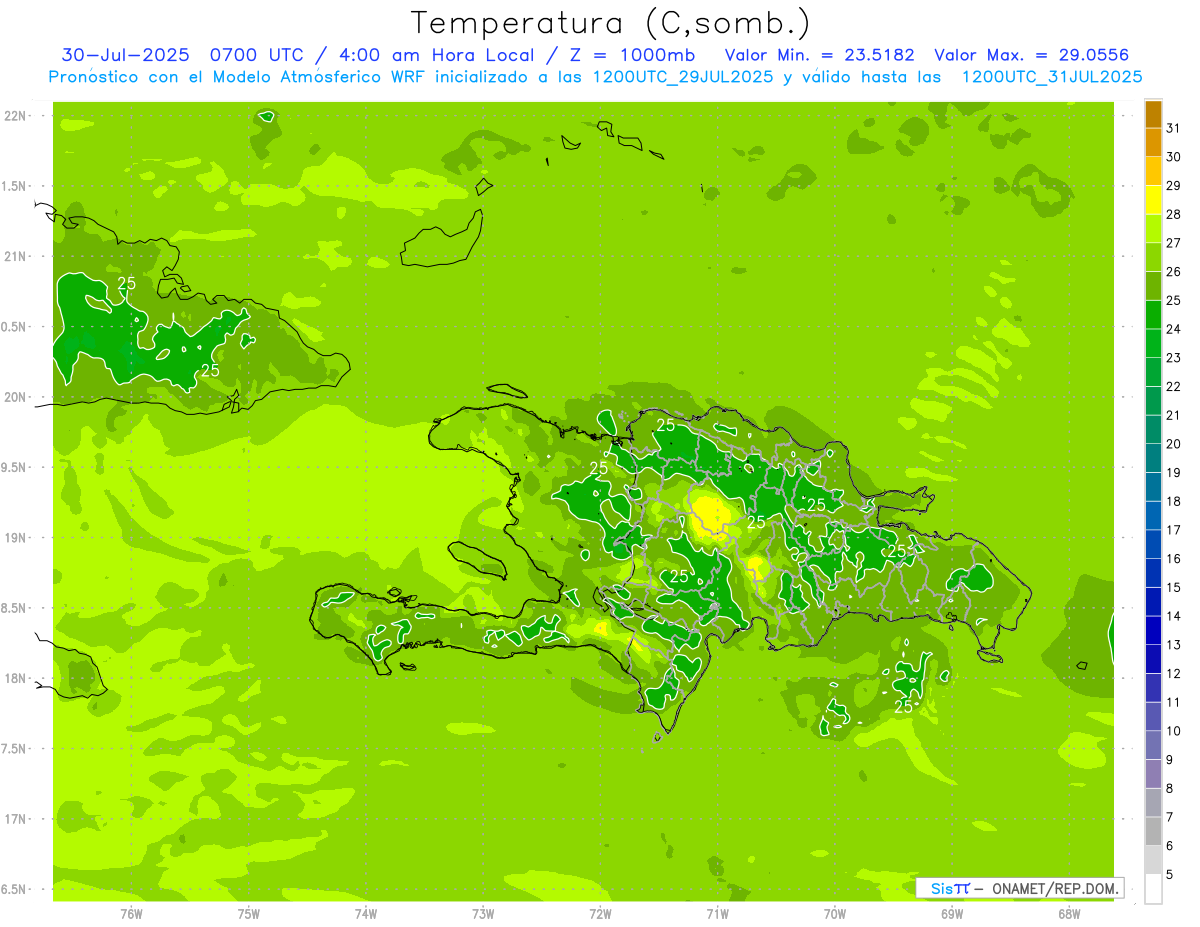This screenshot has width=1200, height=927.
Task: Click the '29' label on the color legend
Action: (x=1173, y=185)
